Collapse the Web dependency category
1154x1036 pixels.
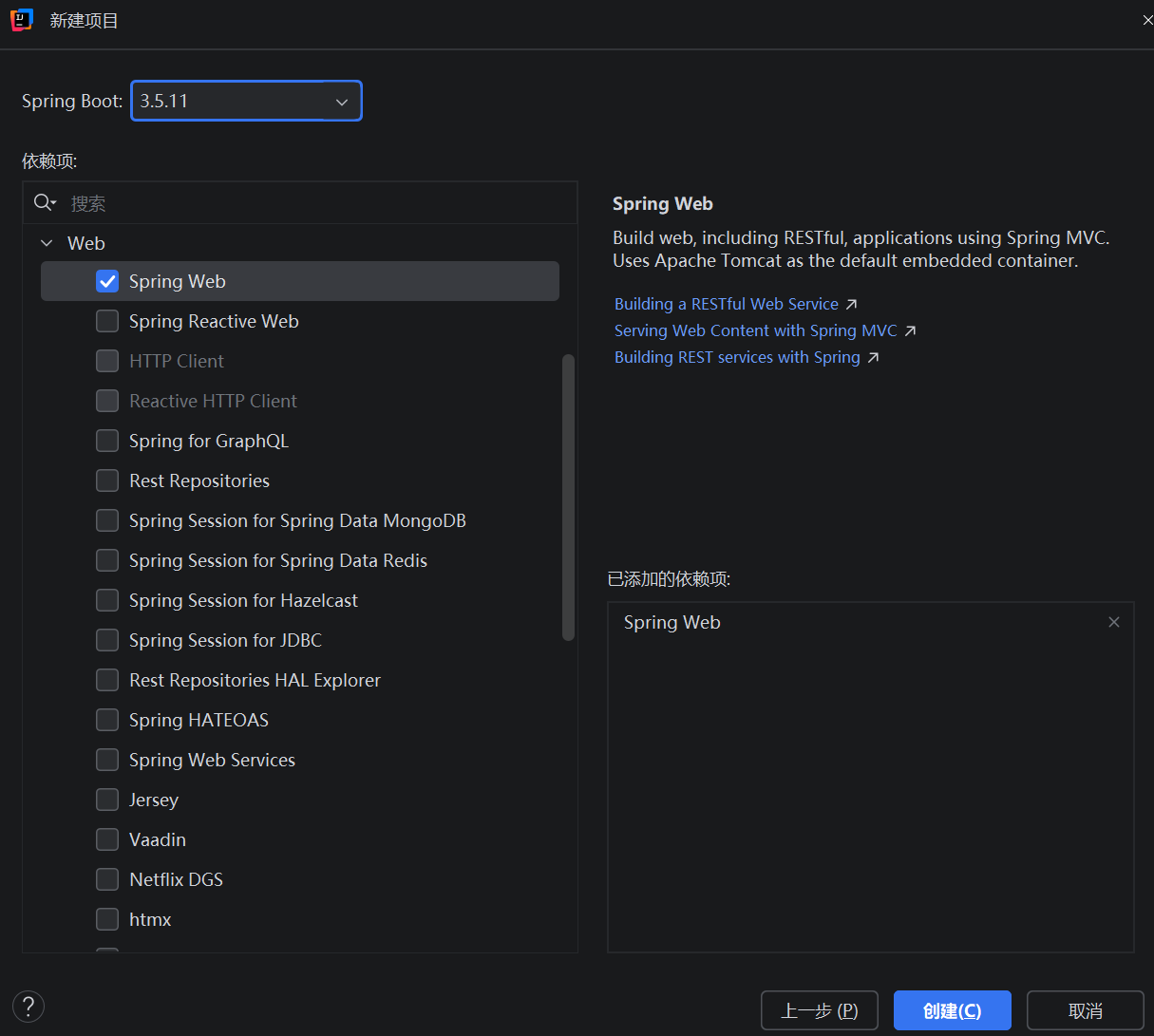[47, 243]
